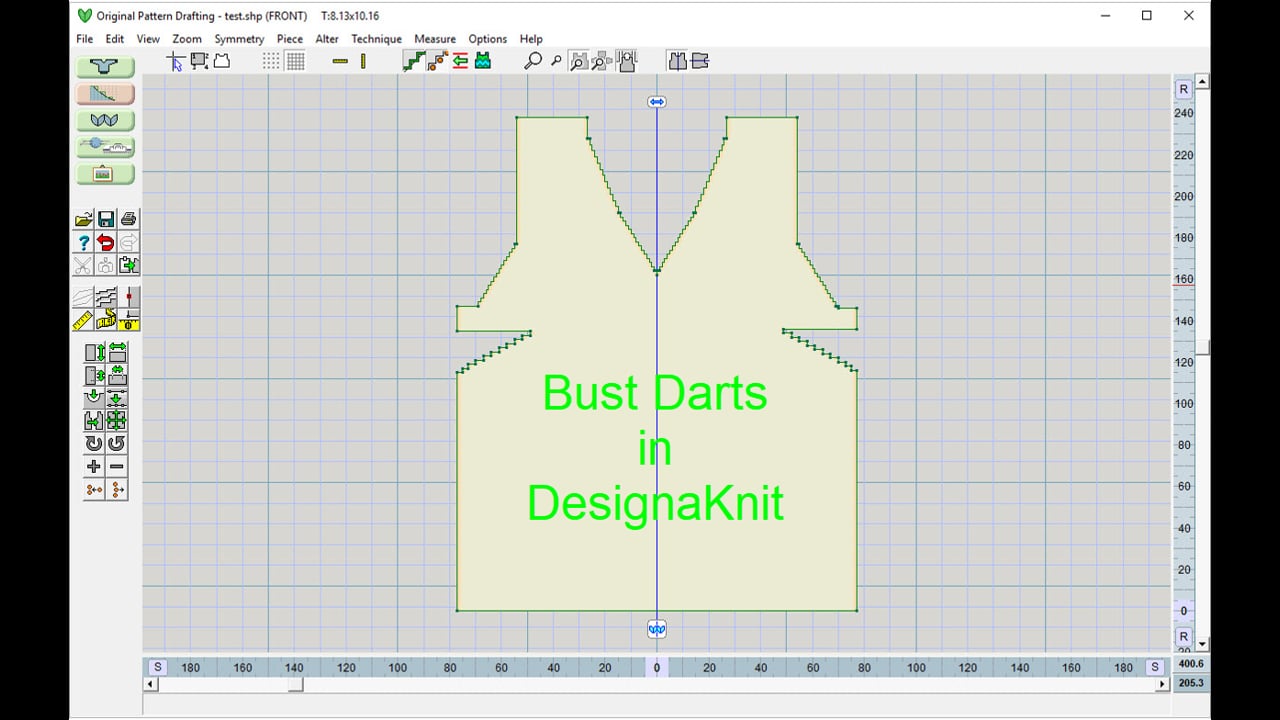
Task: Click the zero origin measure icon
Action: tap(129, 320)
